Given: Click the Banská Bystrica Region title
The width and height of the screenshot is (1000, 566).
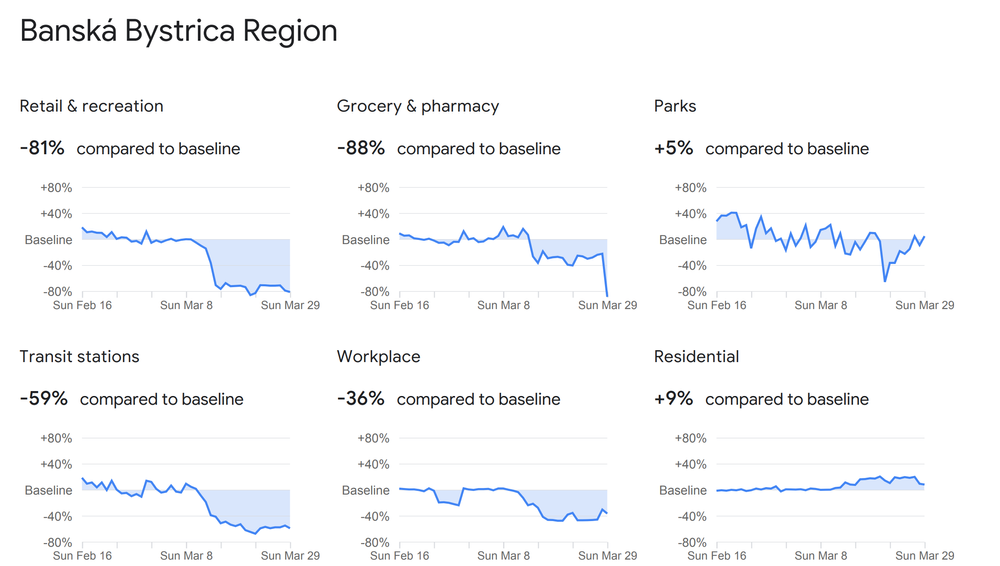Looking at the screenshot, I should [x=178, y=31].
